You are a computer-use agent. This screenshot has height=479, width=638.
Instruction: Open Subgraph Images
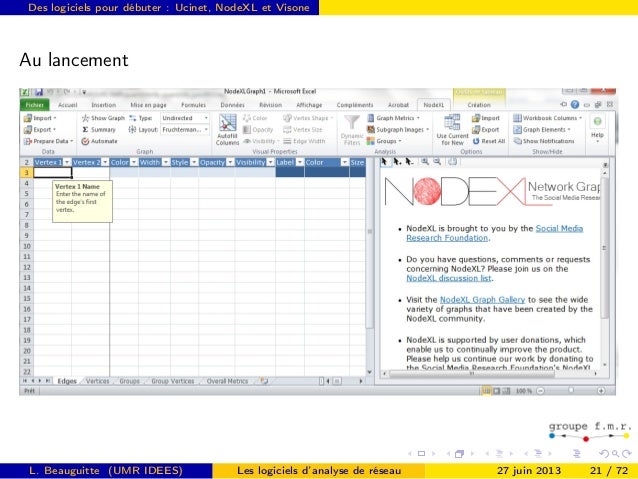click(398, 129)
